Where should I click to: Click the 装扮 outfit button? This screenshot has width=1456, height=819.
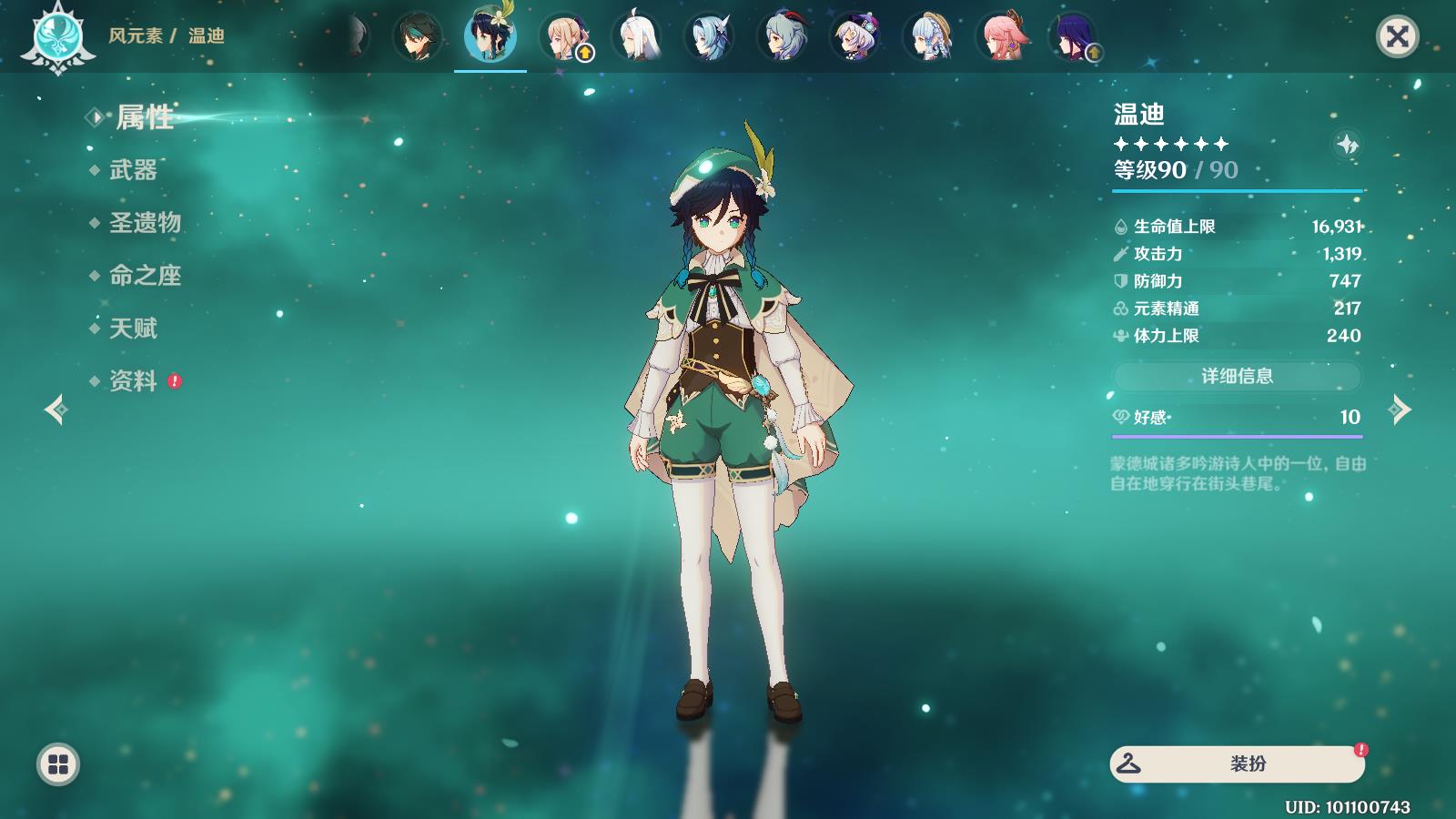tap(1238, 763)
